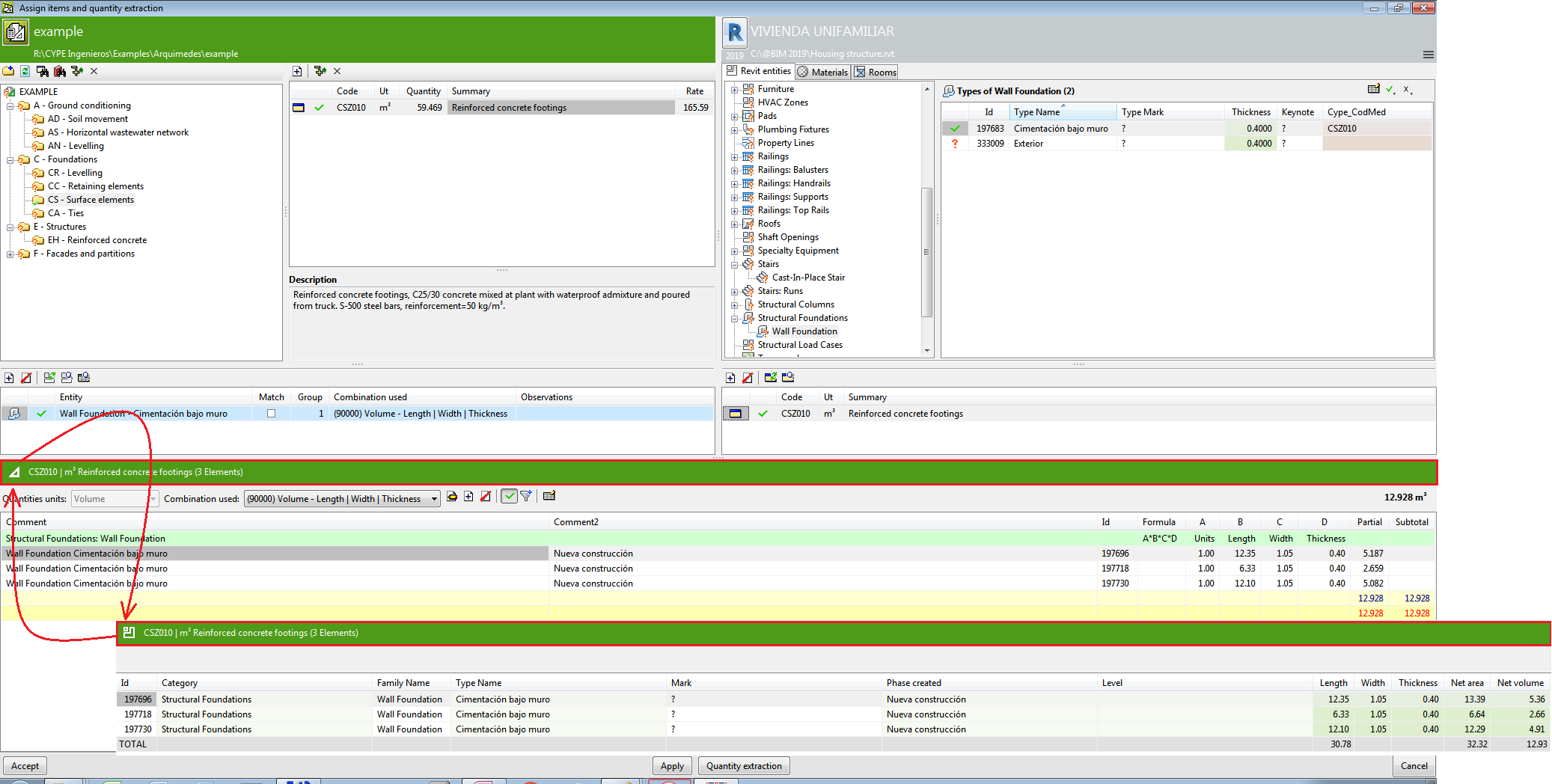Click the triangle icon on the CSZ010 quantities header
This screenshot has width=1552, height=784.
click(14, 472)
